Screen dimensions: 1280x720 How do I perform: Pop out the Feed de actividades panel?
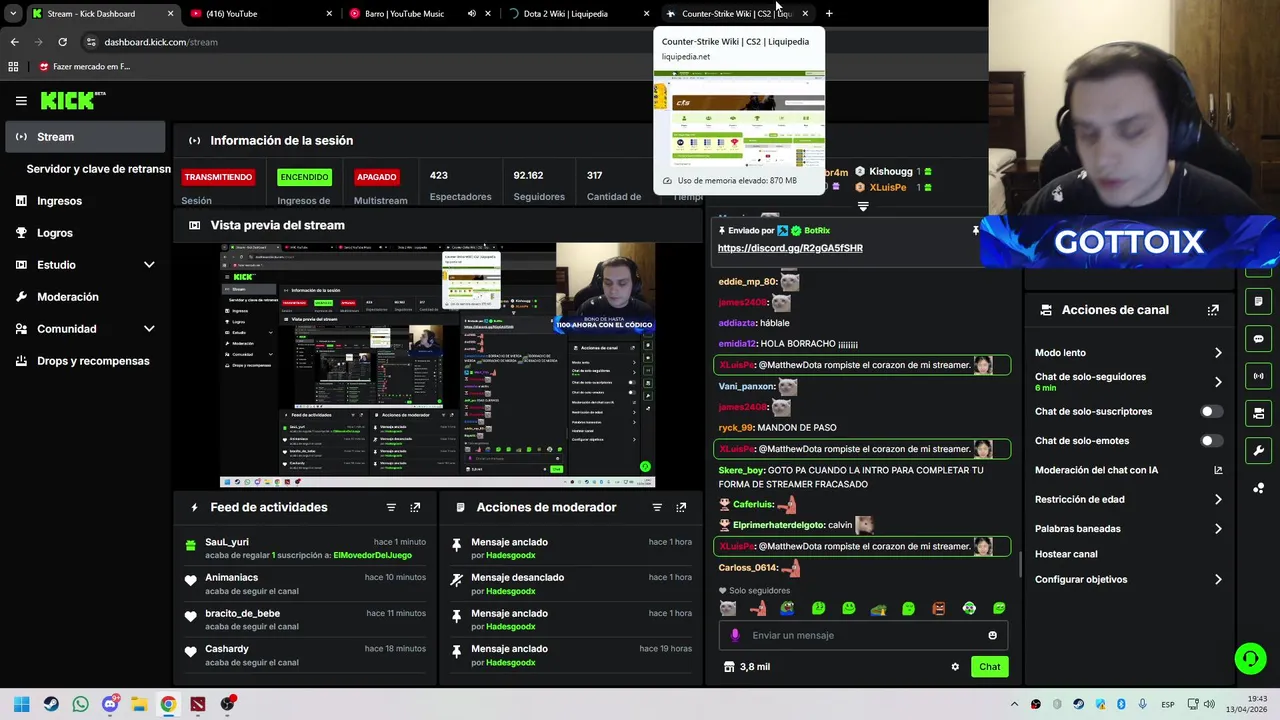pos(415,508)
